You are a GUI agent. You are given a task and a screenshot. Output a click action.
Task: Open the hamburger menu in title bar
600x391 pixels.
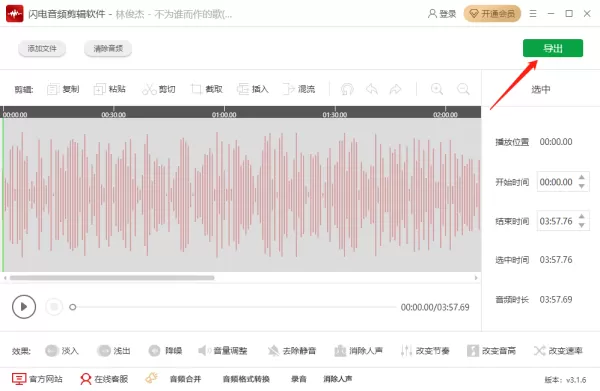tap(533, 14)
